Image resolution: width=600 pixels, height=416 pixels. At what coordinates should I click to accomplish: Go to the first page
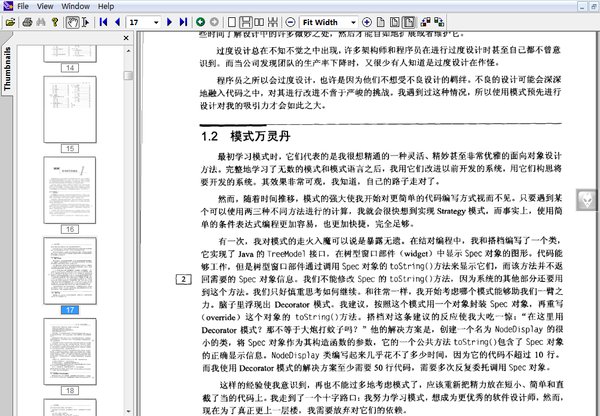[103, 22]
